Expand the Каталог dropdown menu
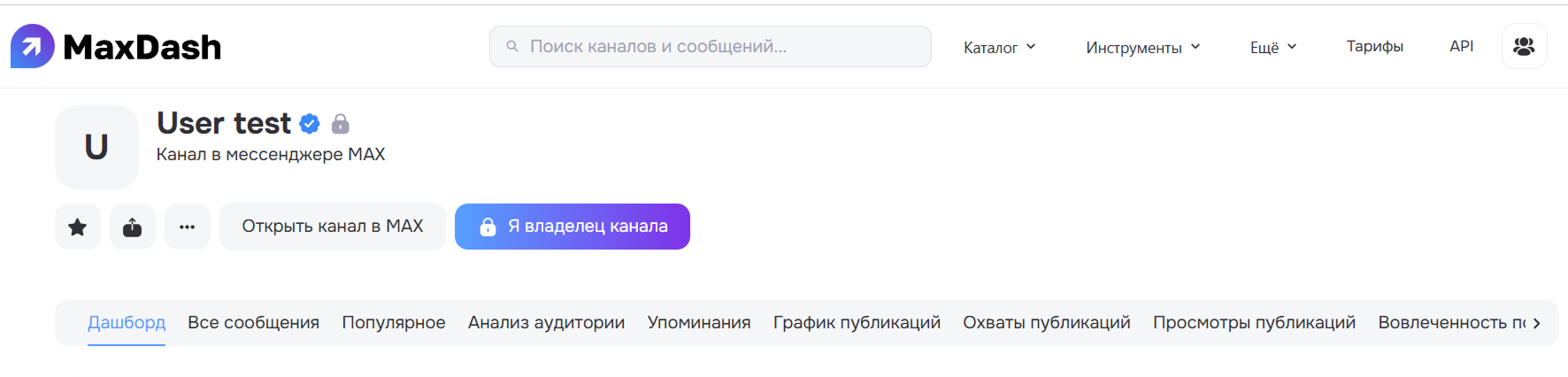Screen dimensions: 1568x377 click(1000, 47)
